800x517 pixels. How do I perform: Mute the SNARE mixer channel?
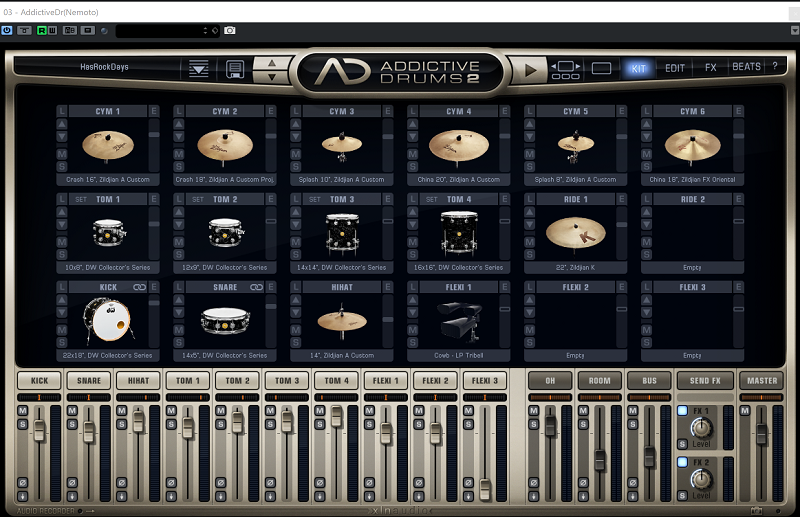point(72,410)
